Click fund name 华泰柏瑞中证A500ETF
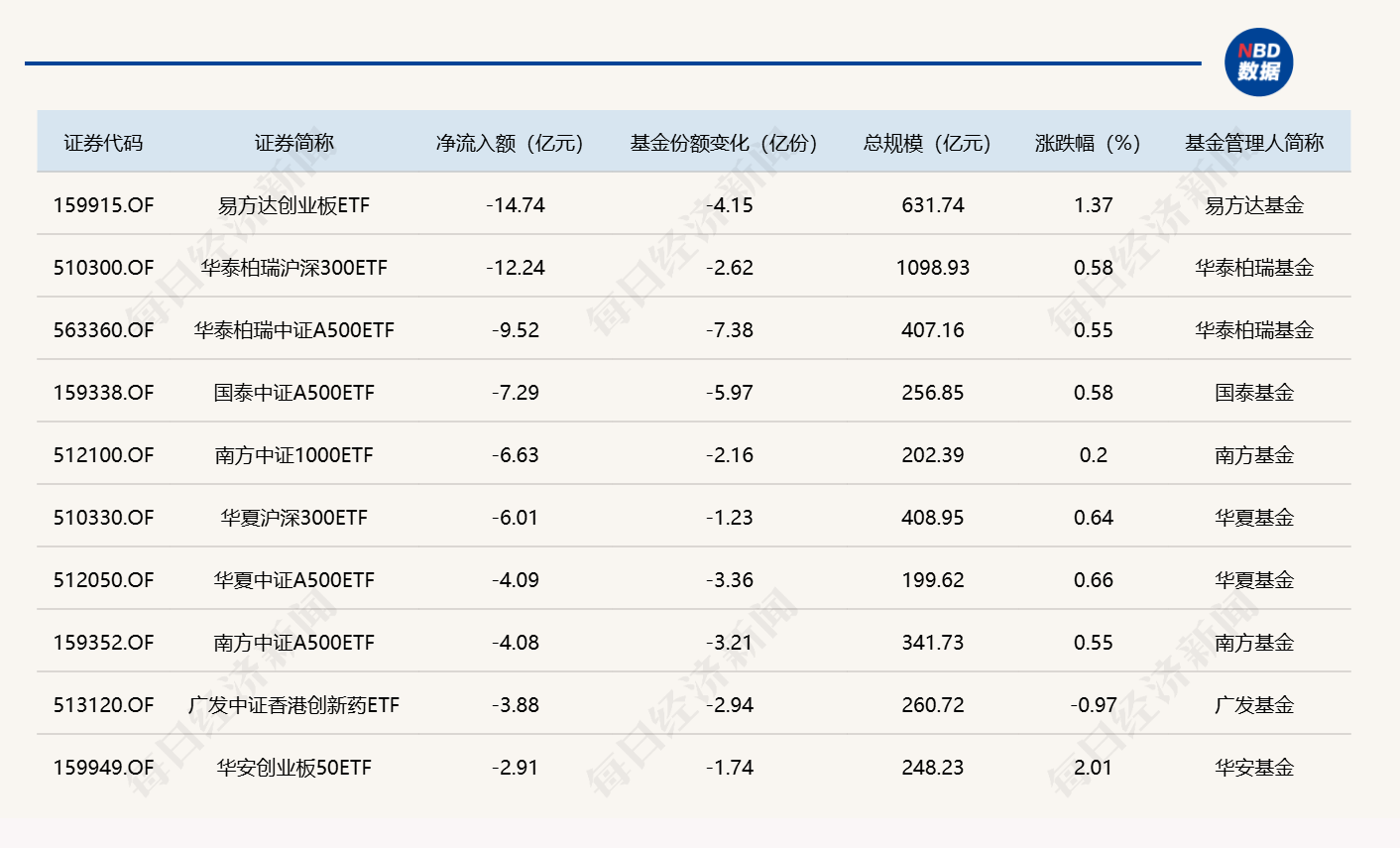The image size is (1400, 848). tap(294, 330)
